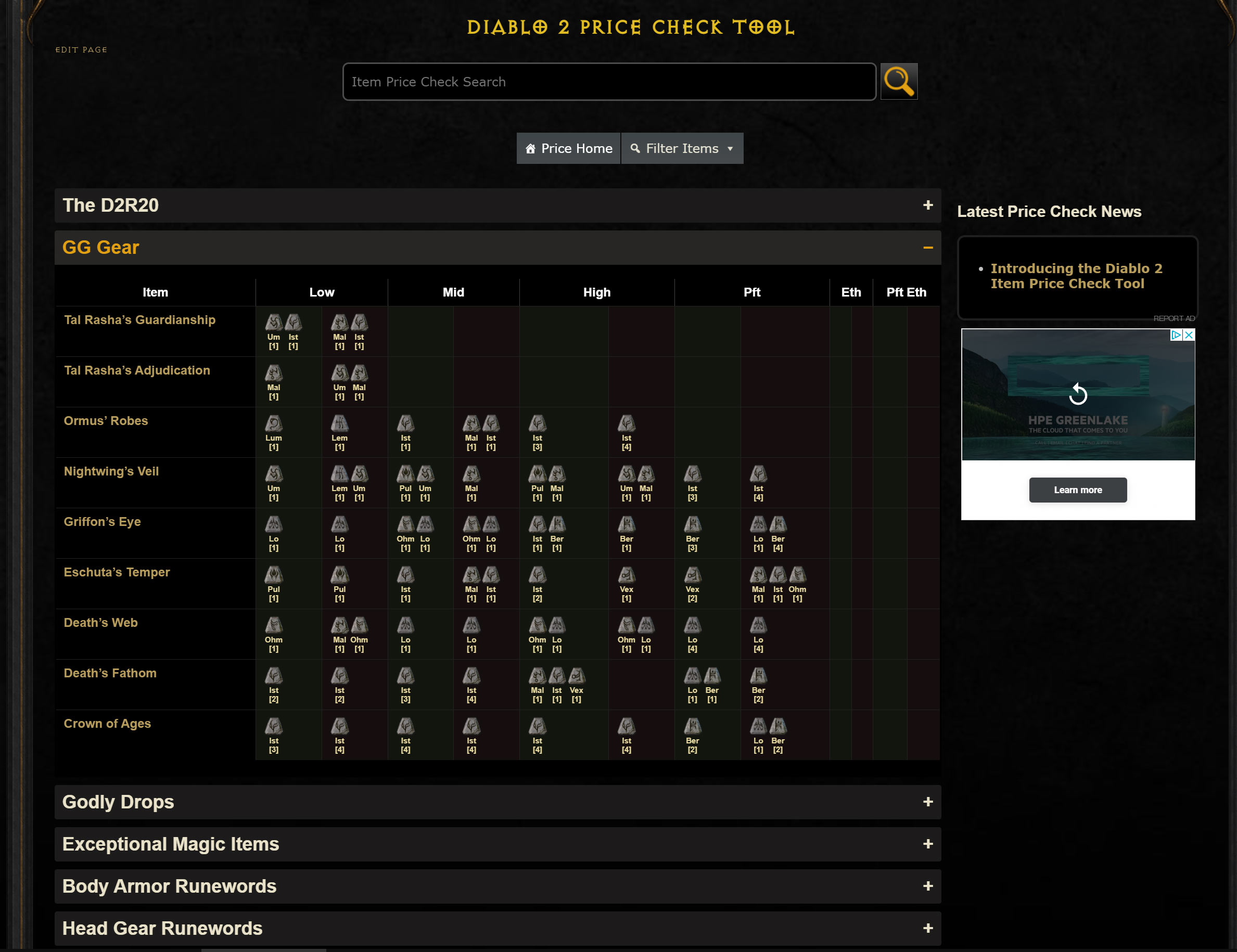This screenshot has width=1237, height=952.
Task: Expand Body Armor Runewords section
Action: click(927, 886)
